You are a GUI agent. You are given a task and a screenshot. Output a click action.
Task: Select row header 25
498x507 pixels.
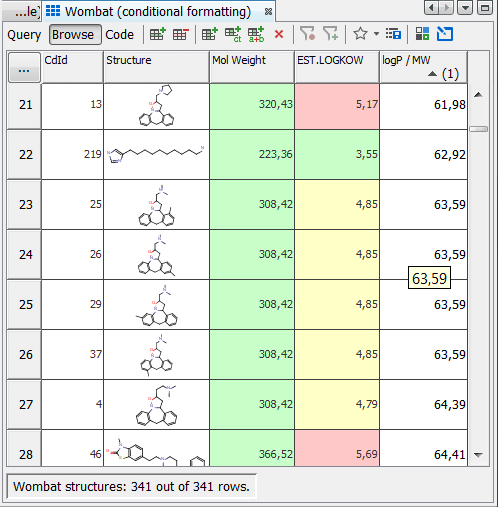(24, 305)
